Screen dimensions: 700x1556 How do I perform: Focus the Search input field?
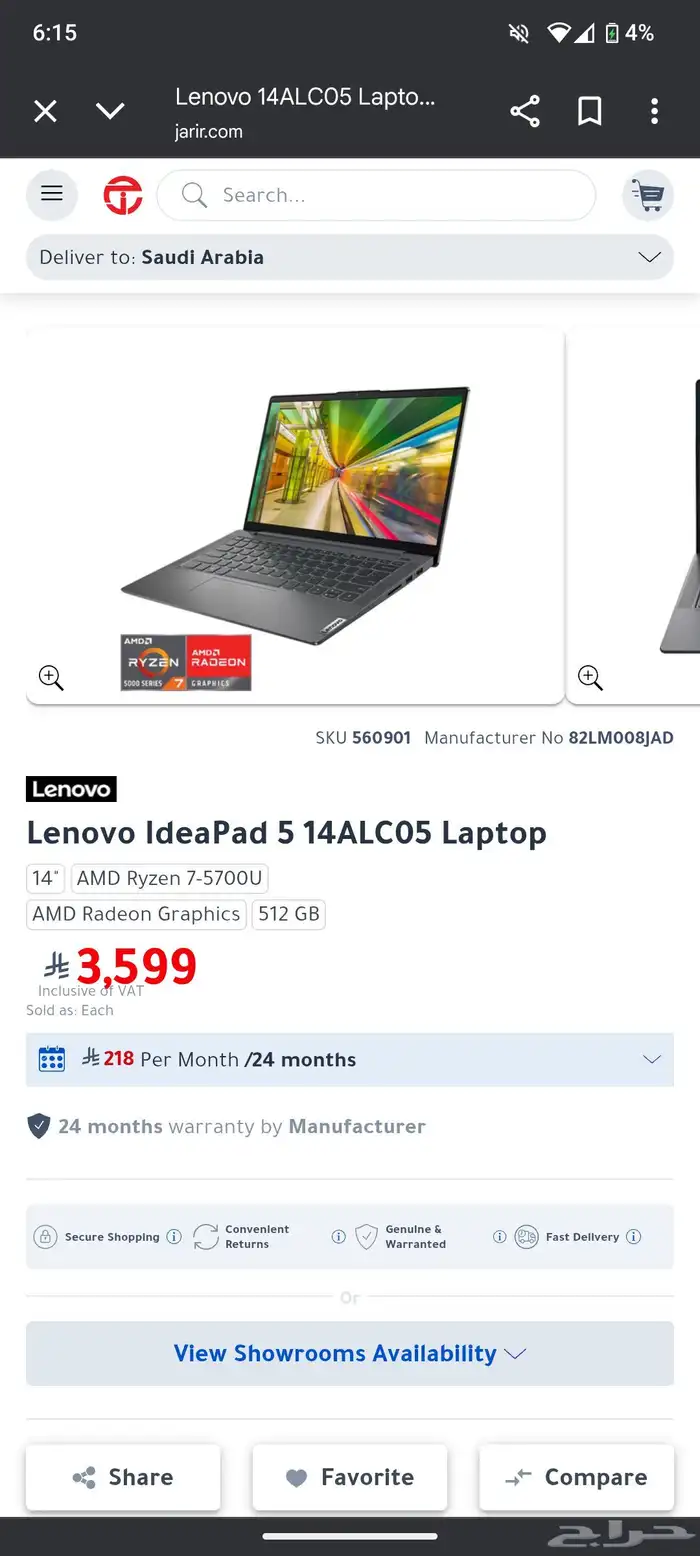(376, 195)
